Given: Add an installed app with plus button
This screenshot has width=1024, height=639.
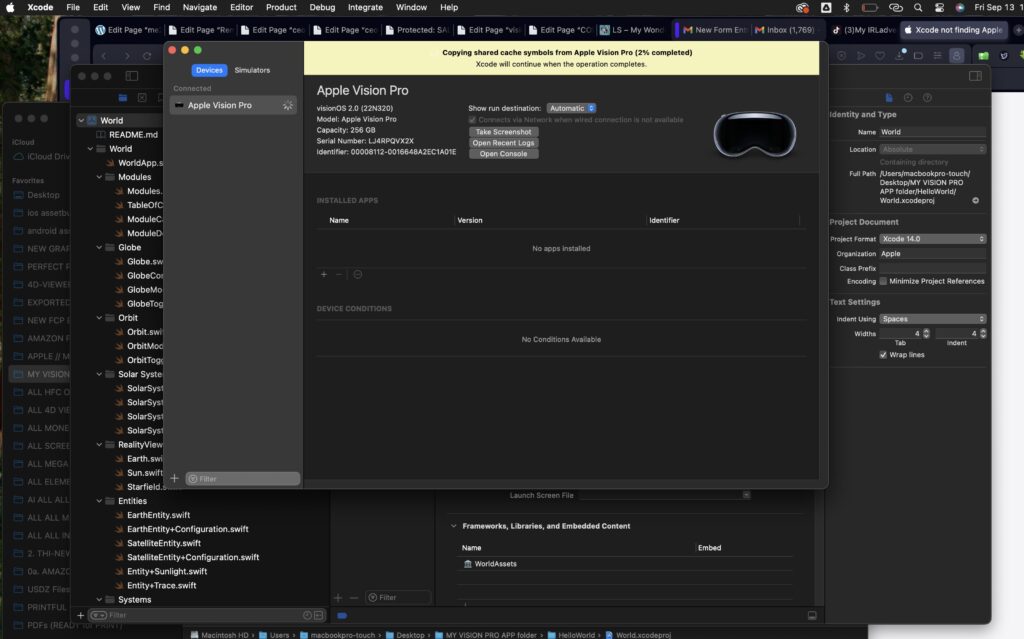Looking at the screenshot, I should click(x=324, y=274).
